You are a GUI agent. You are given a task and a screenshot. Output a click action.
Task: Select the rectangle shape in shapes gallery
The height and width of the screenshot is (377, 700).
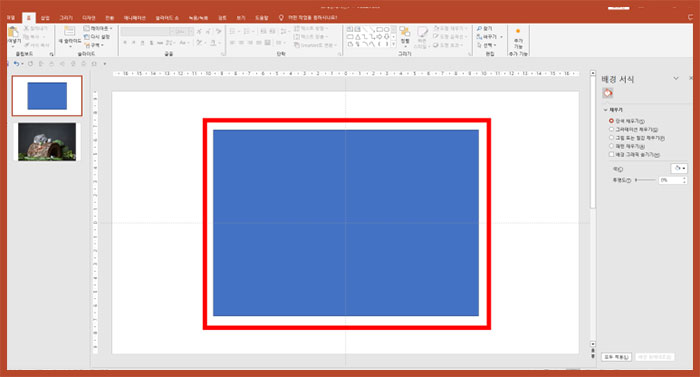tap(379, 29)
